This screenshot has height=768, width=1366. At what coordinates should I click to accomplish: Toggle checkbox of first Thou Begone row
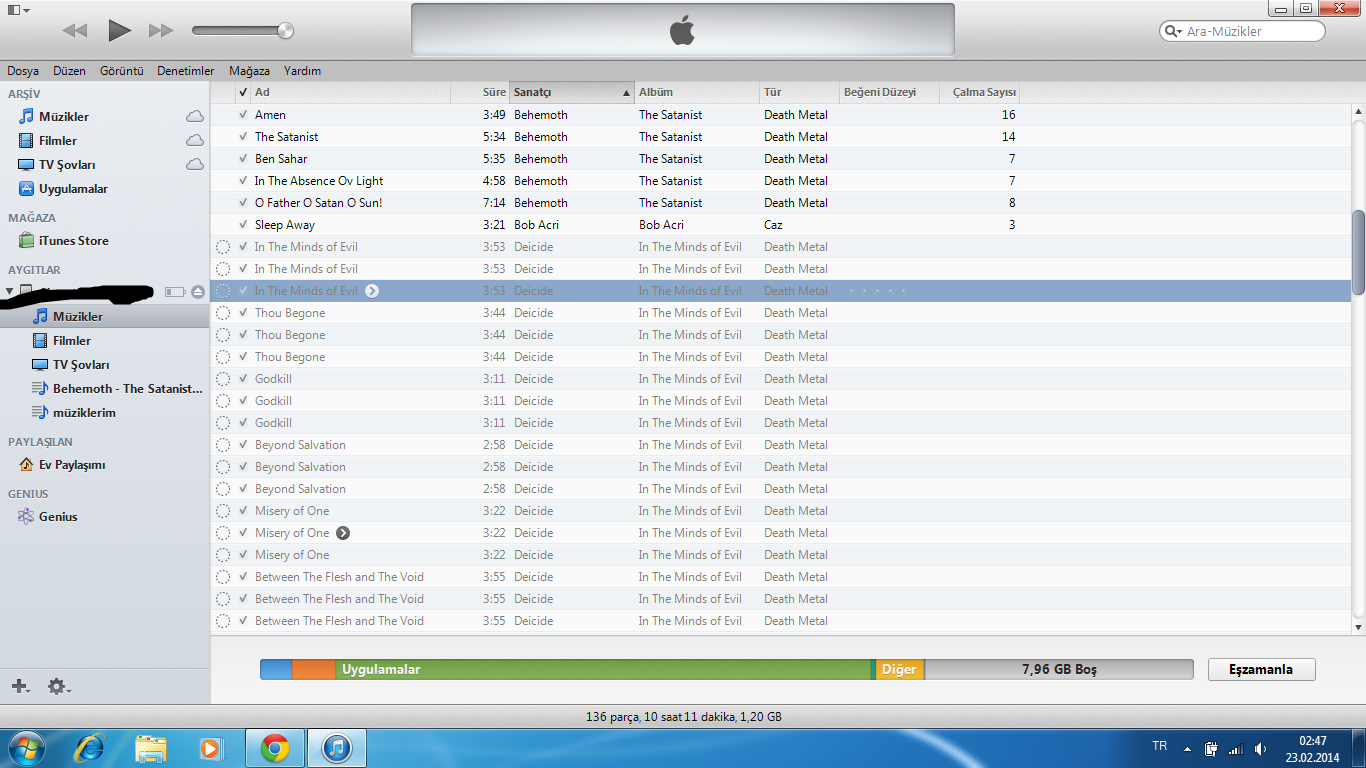(243, 313)
